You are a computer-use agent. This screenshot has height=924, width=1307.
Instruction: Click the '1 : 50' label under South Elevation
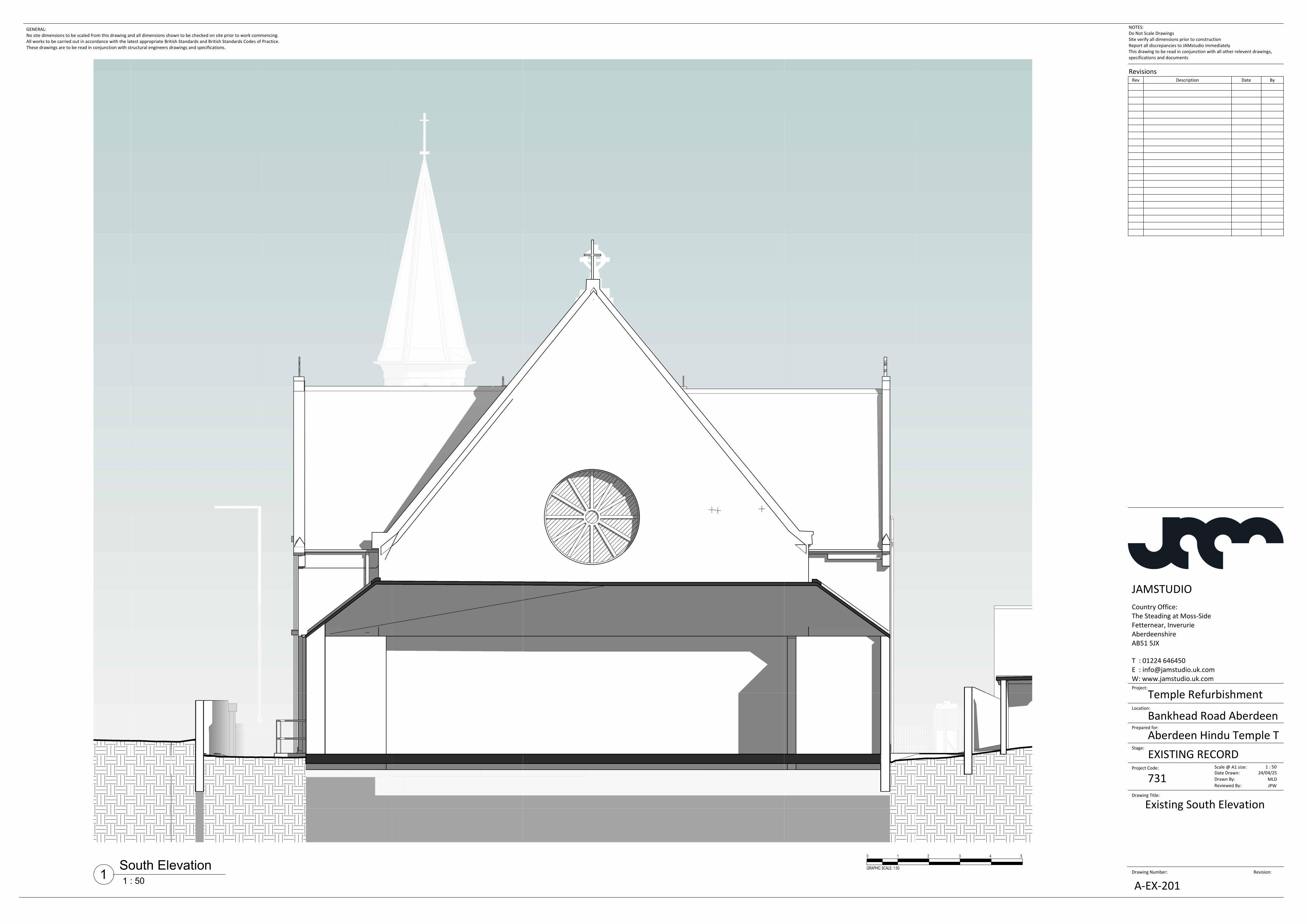click(x=134, y=881)
